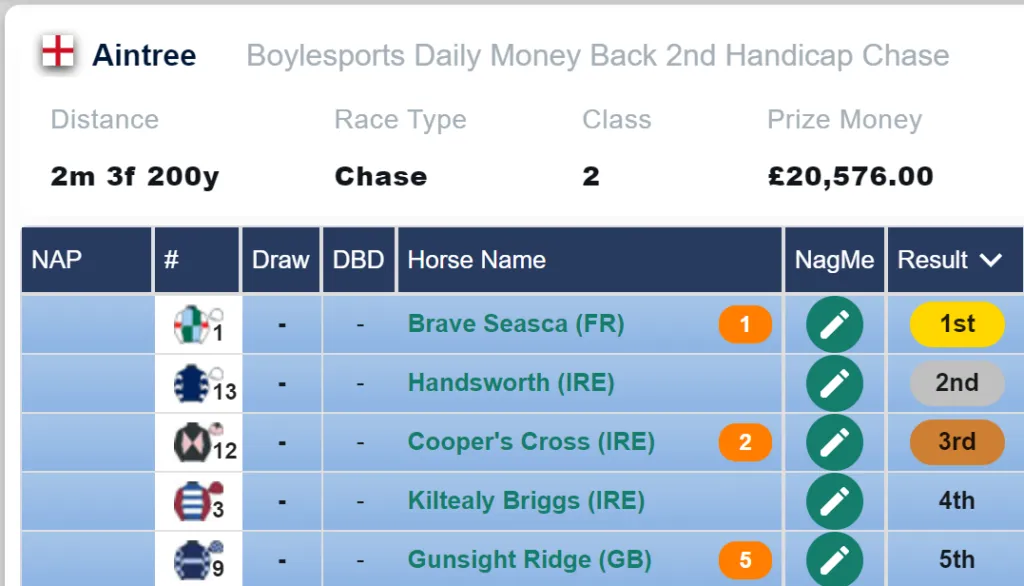Click the NagMe pencil icon for Brave Seasca
Viewport: 1024px width, 586px height.
[835, 324]
